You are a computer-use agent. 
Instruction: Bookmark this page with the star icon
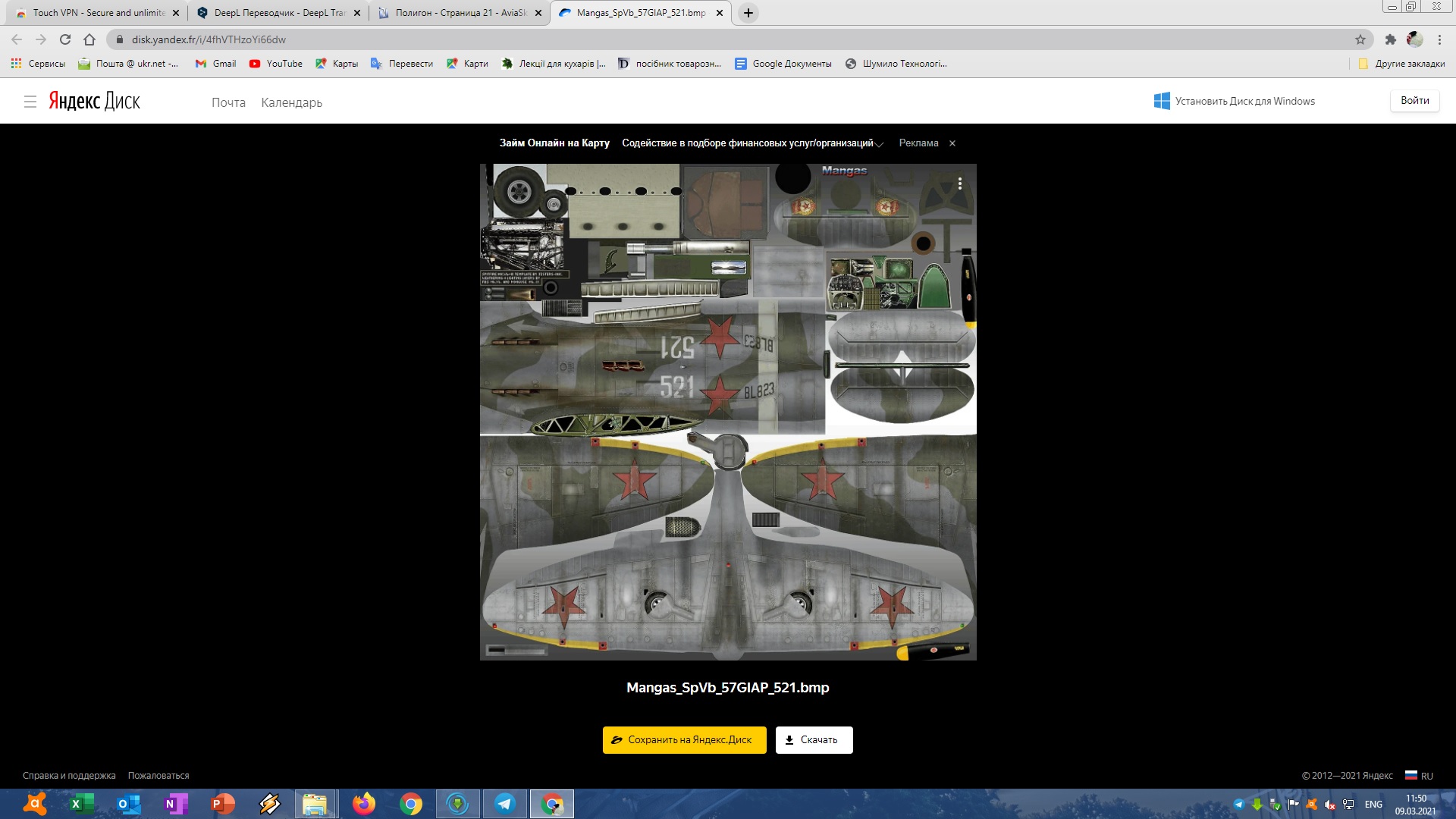(x=1360, y=39)
